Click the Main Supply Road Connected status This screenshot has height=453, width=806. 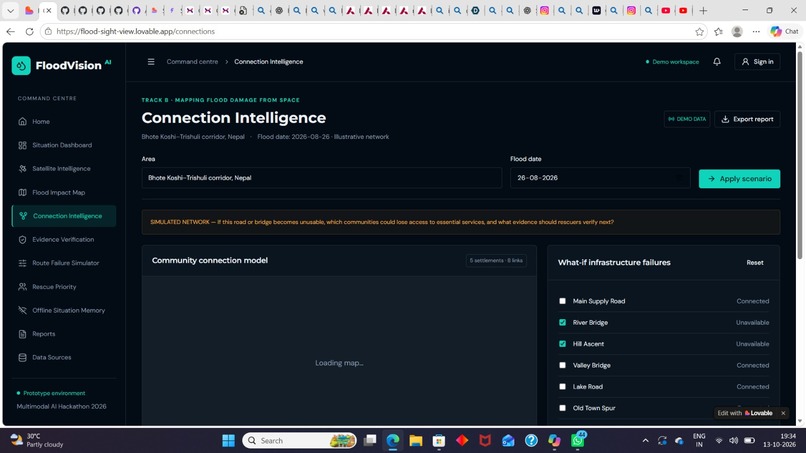click(x=753, y=301)
